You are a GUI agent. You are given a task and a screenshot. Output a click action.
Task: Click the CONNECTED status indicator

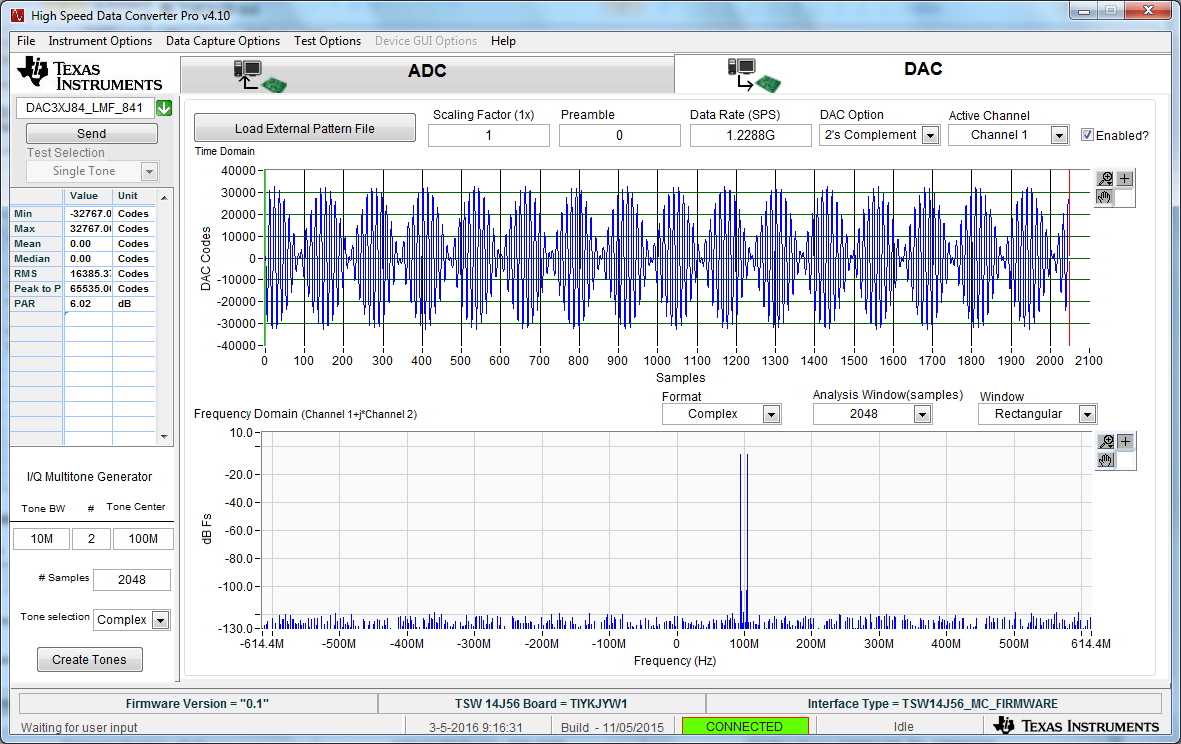(745, 727)
